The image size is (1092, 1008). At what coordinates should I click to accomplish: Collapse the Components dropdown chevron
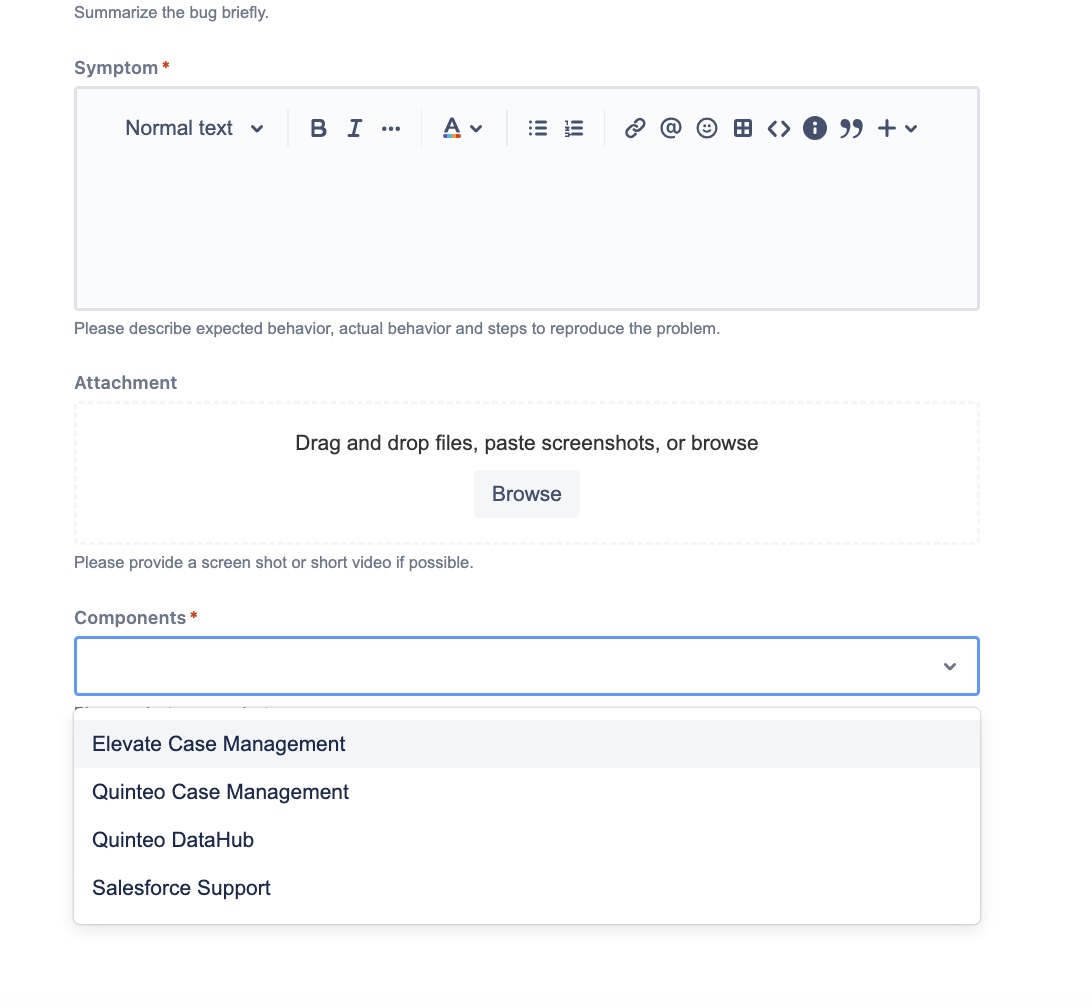pos(949,666)
